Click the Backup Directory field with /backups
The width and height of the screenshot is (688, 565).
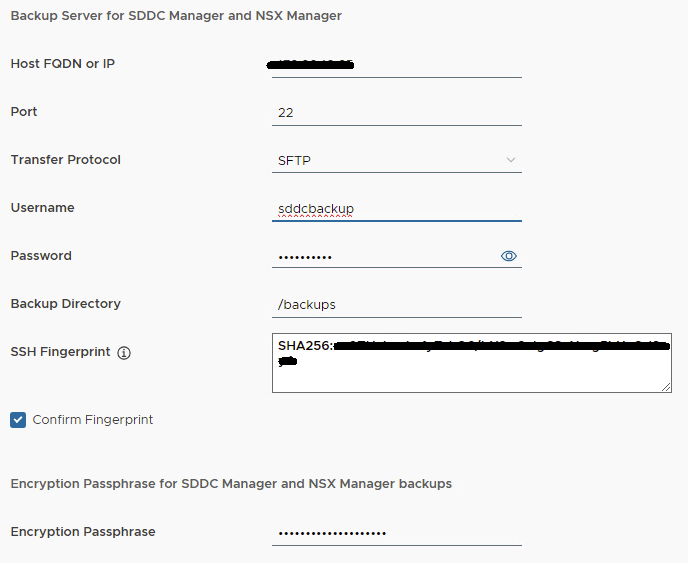coord(396,305)
